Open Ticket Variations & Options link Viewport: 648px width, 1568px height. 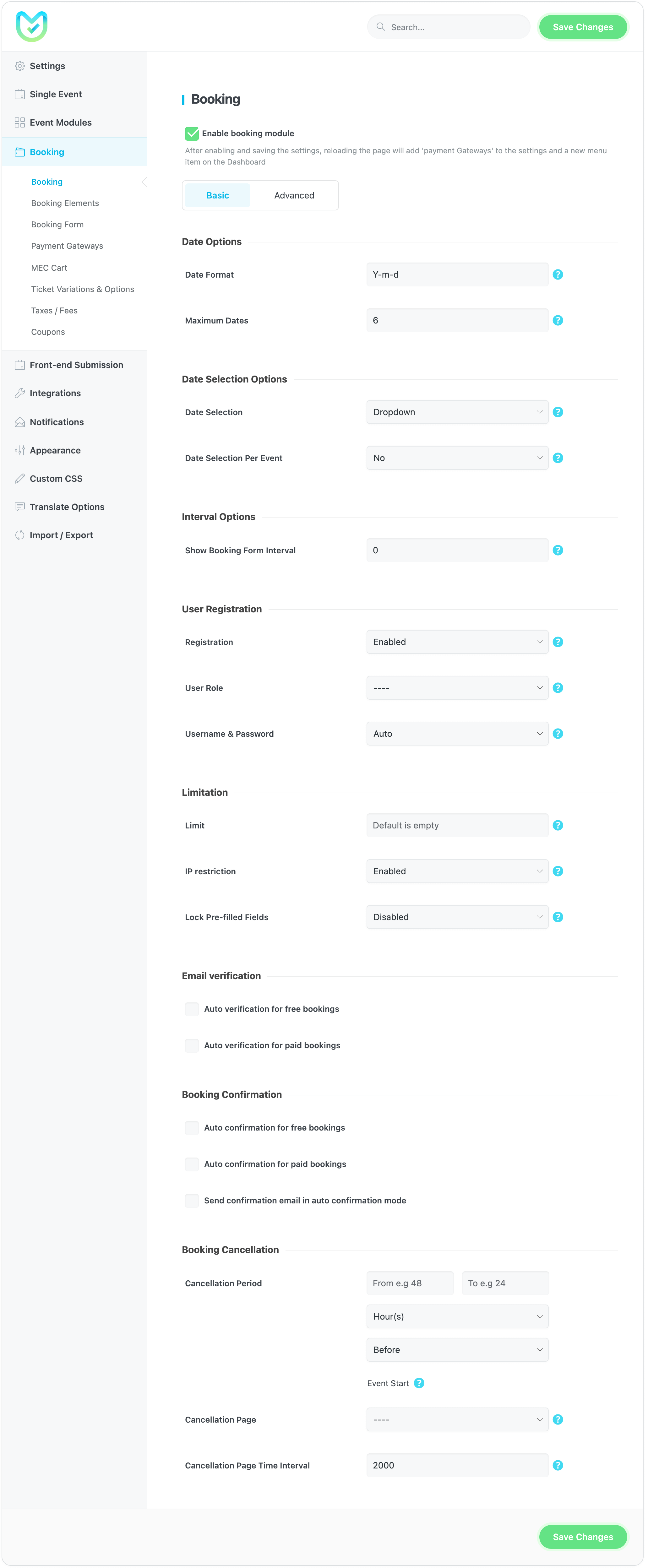pyautogui.click(x=82, y=289)
